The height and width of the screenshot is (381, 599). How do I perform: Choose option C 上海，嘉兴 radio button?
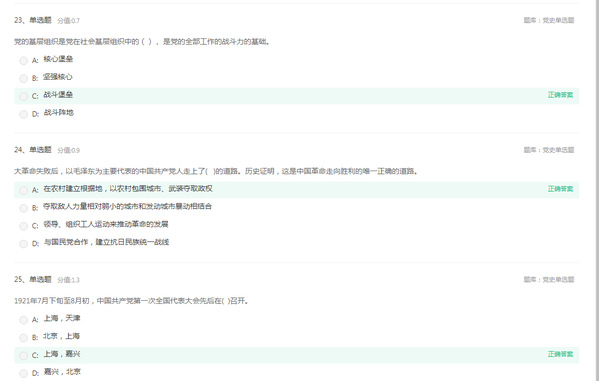pyautogui.click(x=23, y=355)
